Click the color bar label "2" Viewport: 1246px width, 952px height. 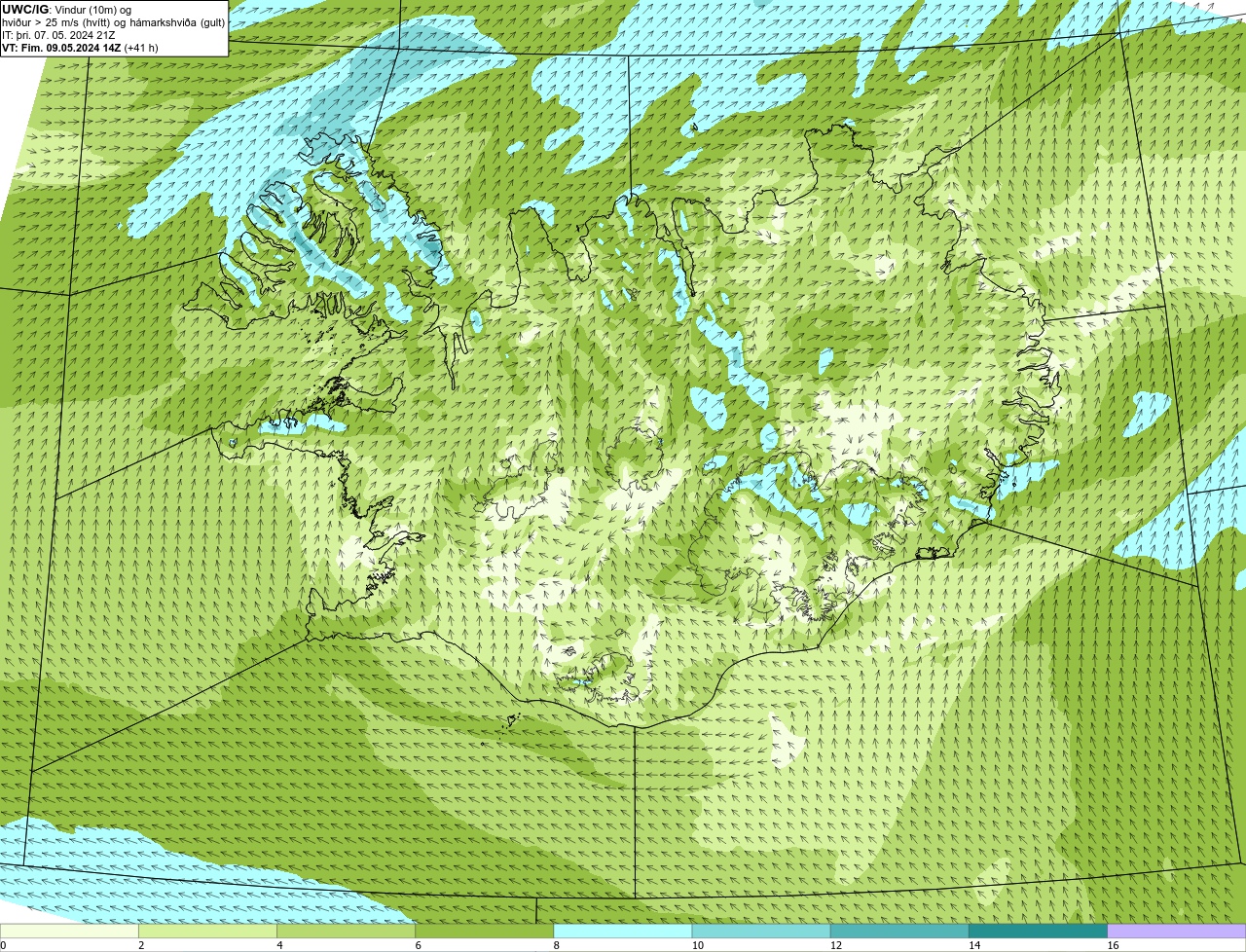click(x=141, y=945)
